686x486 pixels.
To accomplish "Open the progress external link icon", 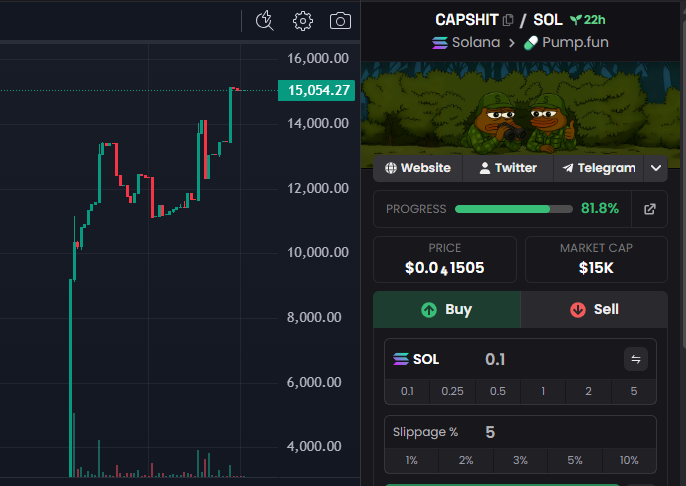I will click(650, 209).
